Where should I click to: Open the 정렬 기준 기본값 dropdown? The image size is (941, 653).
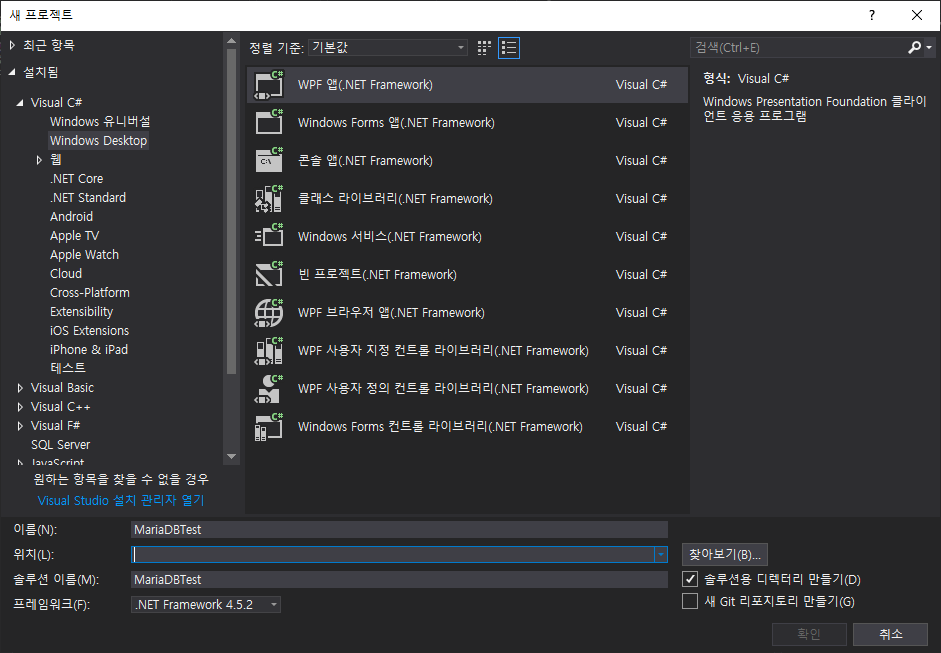(x=388, y=47)
